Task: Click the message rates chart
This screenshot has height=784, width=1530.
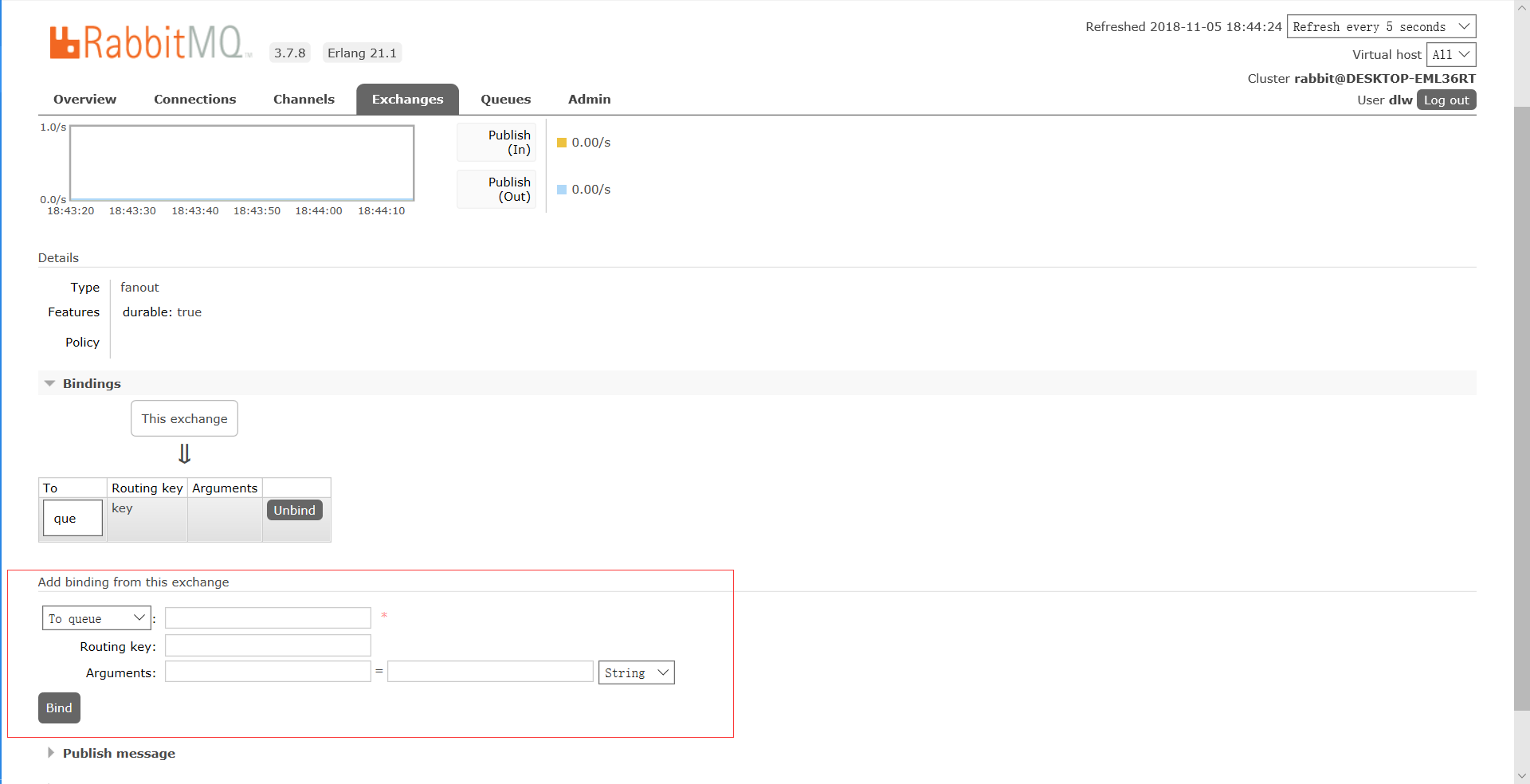Action: tap(241, 163)
